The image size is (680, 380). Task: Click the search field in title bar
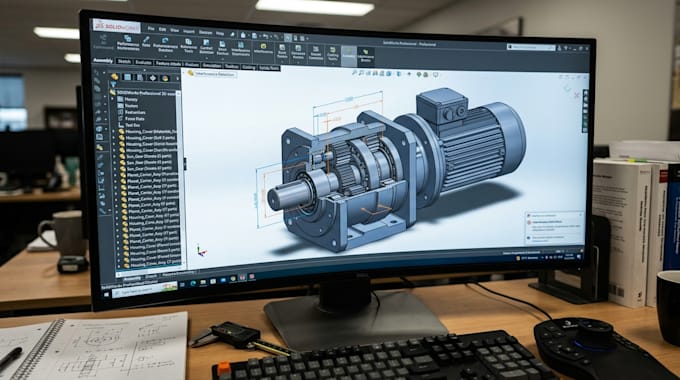[531, 47]
